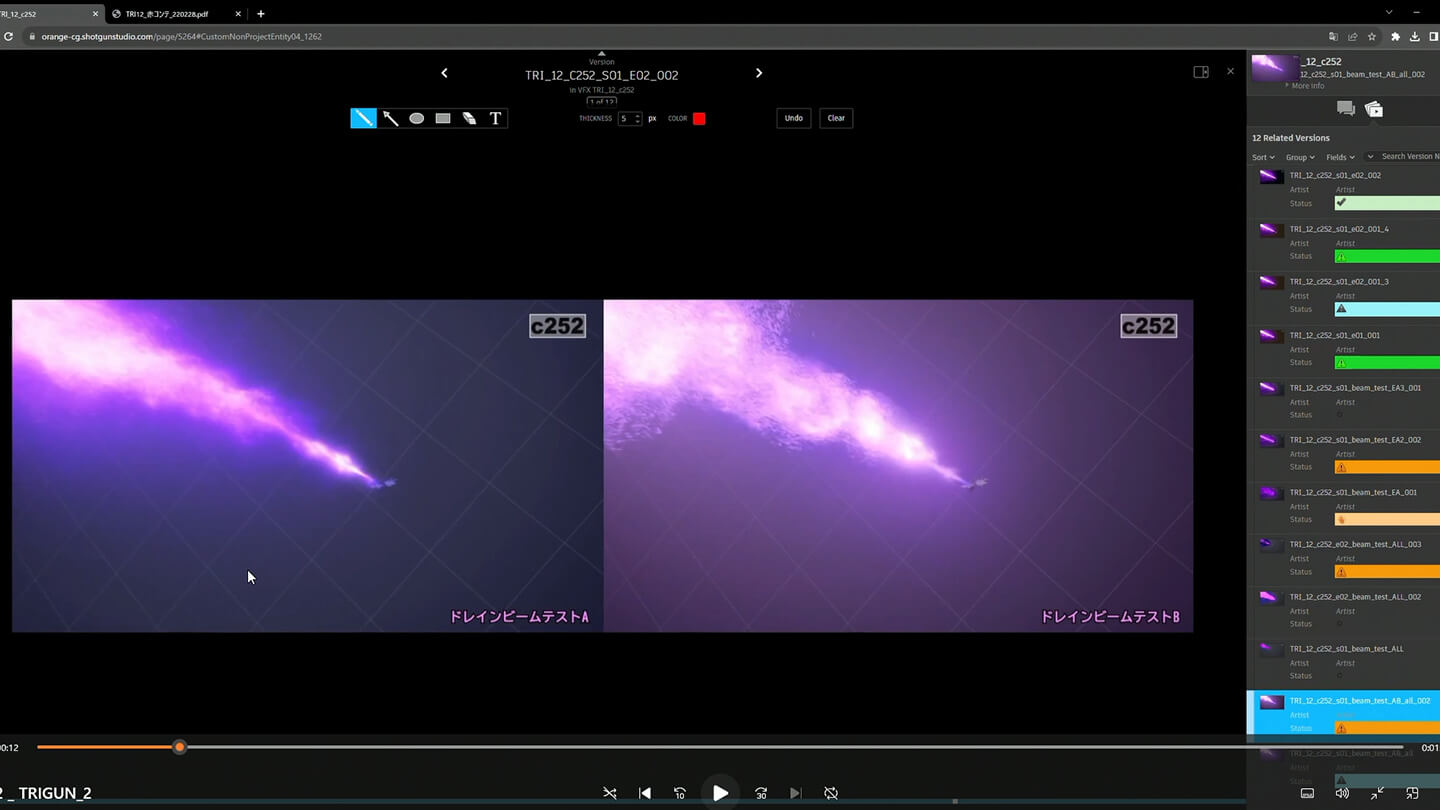
Task: Click the Undo button
Action: coord(793,118)
